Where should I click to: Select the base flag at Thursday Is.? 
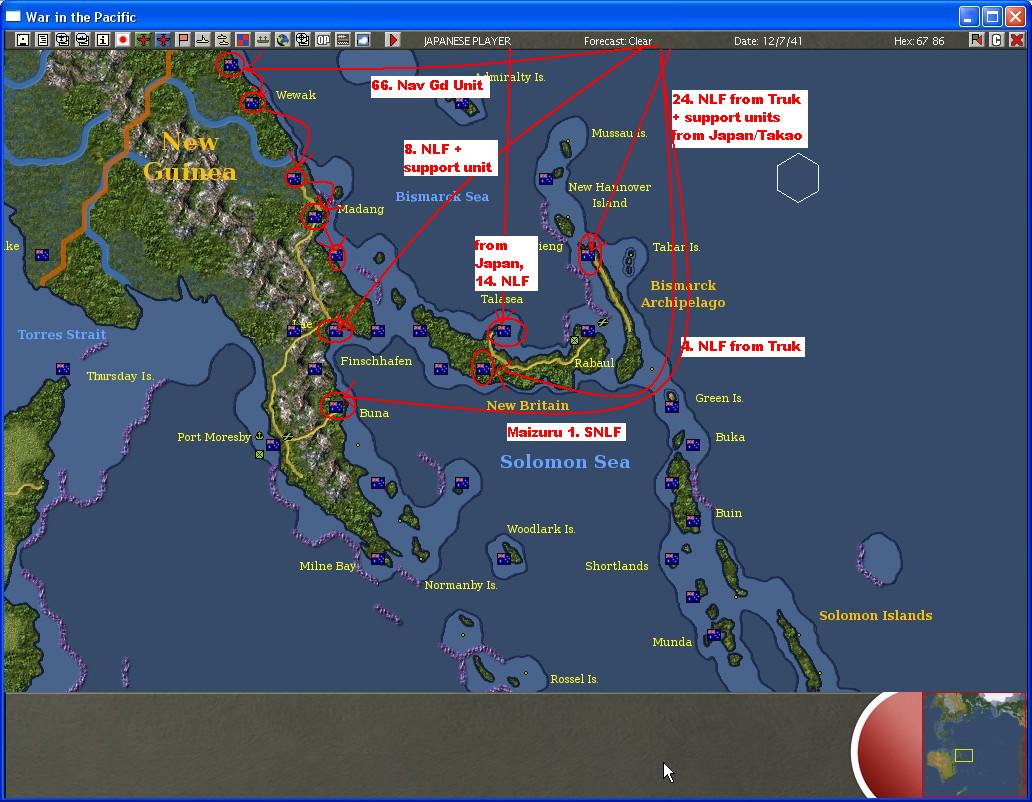coord(63,368)
